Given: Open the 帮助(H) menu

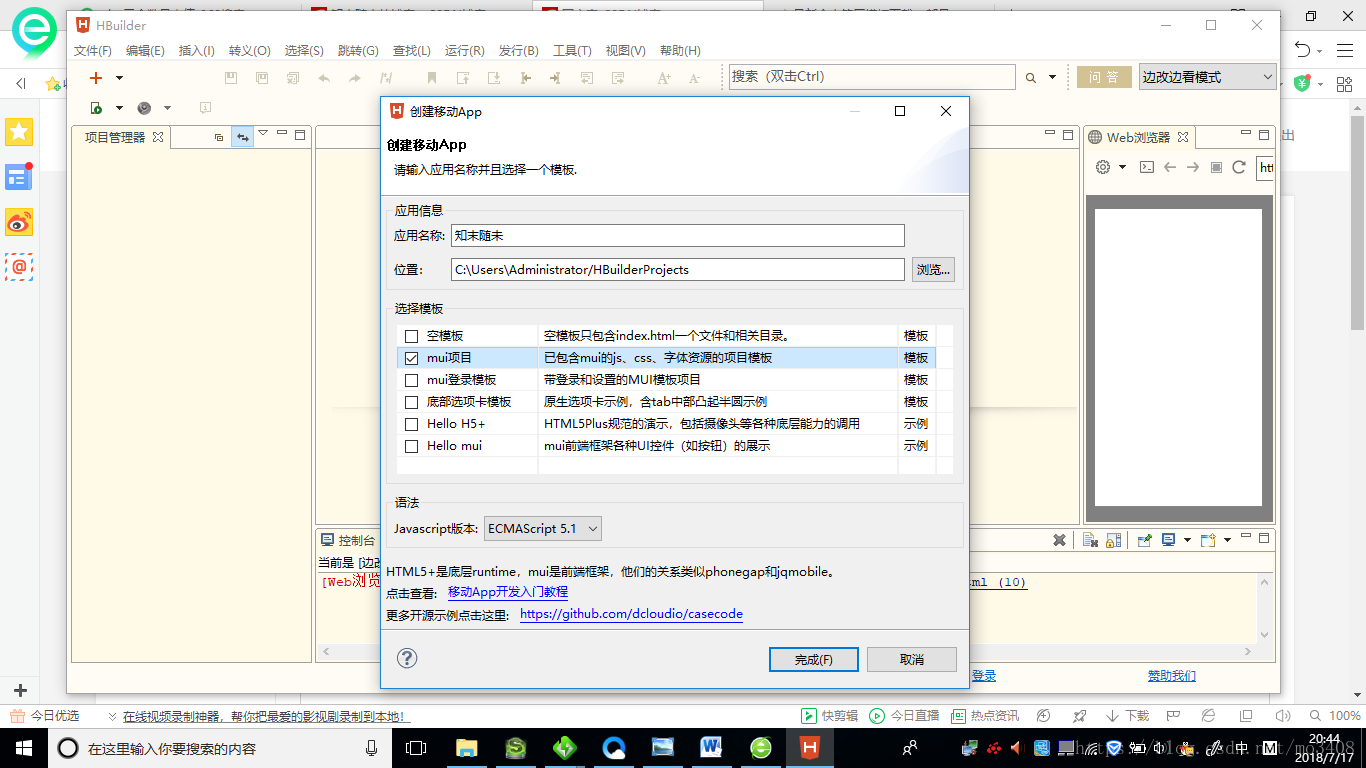Looking at the screenshot, I should (x=680, y=51).
